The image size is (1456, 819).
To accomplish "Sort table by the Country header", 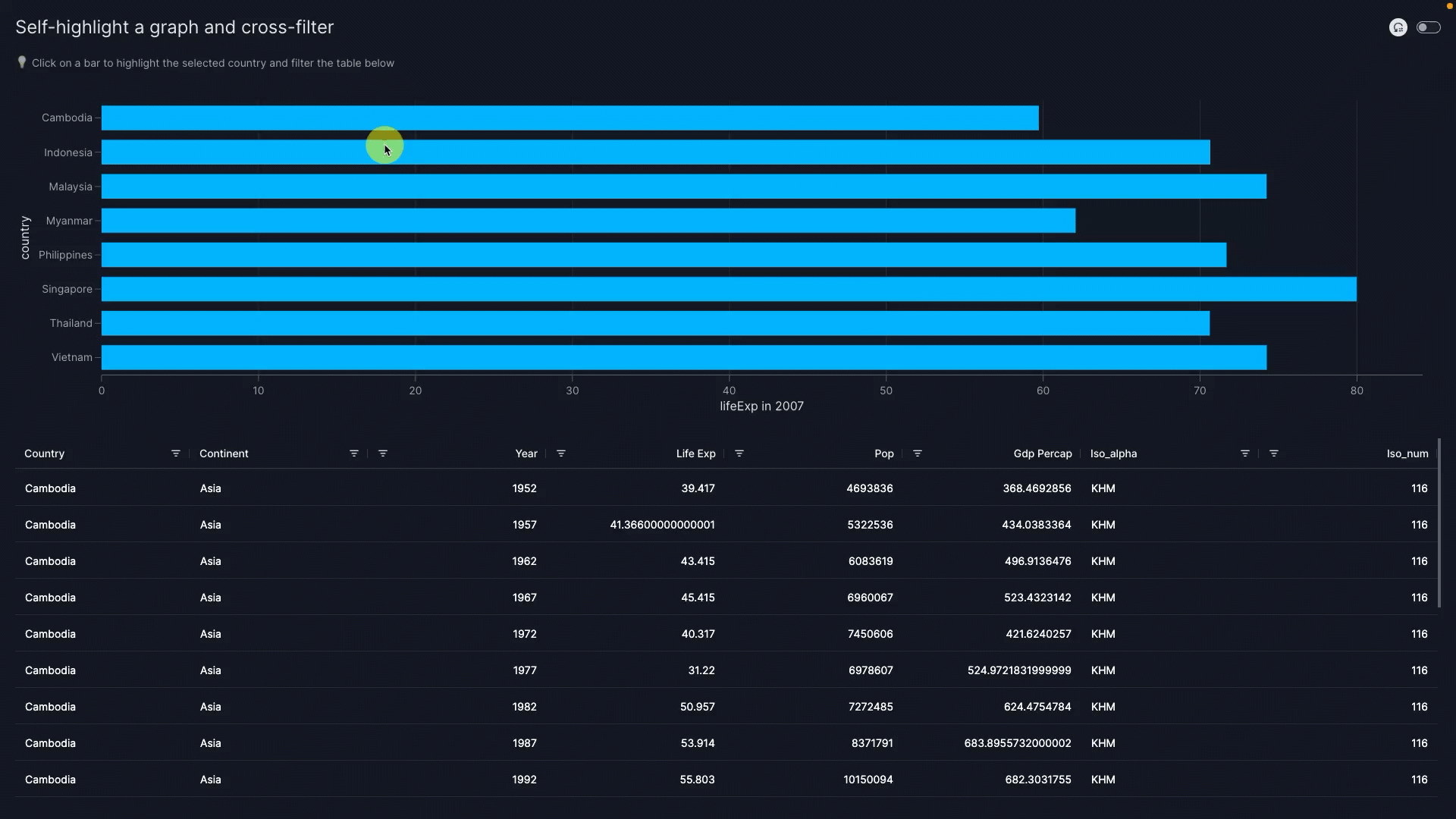I will (x=45, y=453).
